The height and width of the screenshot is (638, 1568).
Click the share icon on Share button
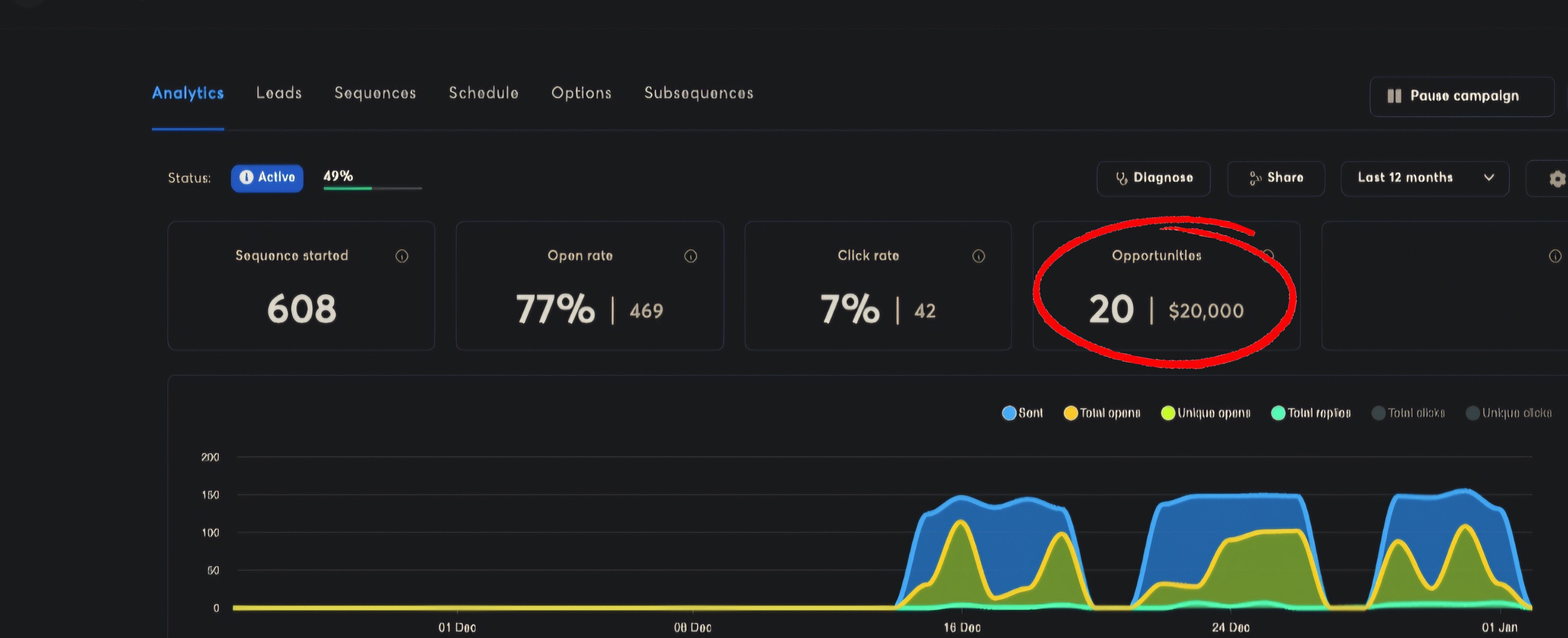(1254, 178)
